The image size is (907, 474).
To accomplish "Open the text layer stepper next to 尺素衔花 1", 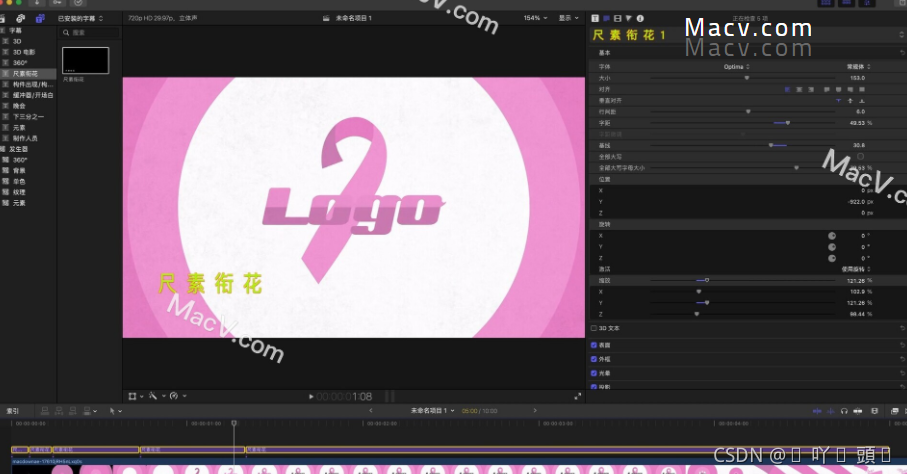I will 902,35.
